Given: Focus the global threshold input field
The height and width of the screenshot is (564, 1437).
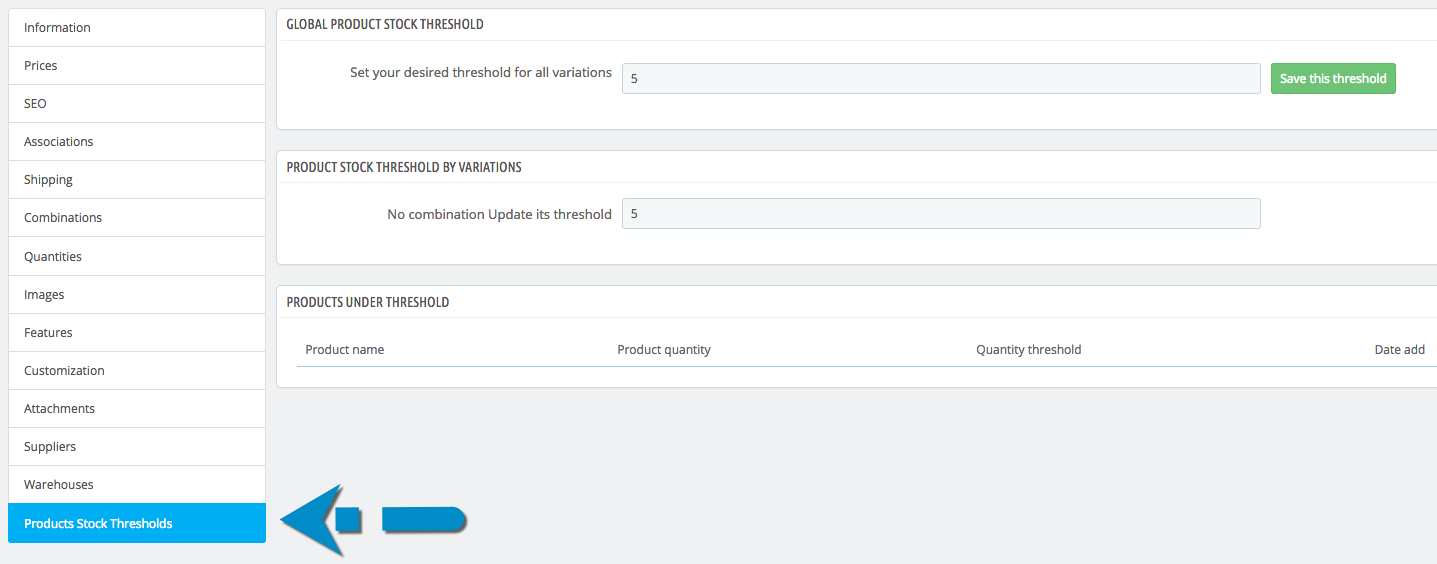Looking at the screenshot, I should click(940, 78).
